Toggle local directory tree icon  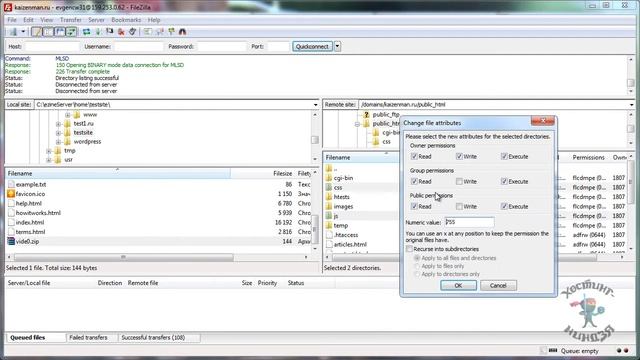click(48, 32)
